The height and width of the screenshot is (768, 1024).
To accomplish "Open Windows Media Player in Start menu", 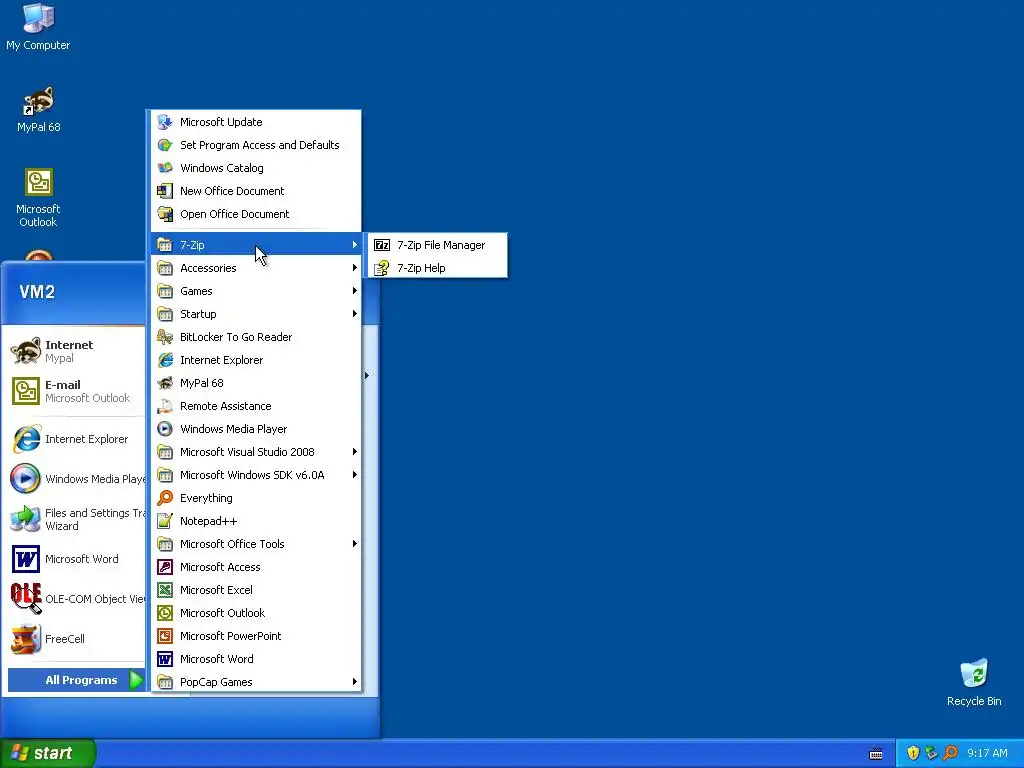I will (x=75, y=479).
